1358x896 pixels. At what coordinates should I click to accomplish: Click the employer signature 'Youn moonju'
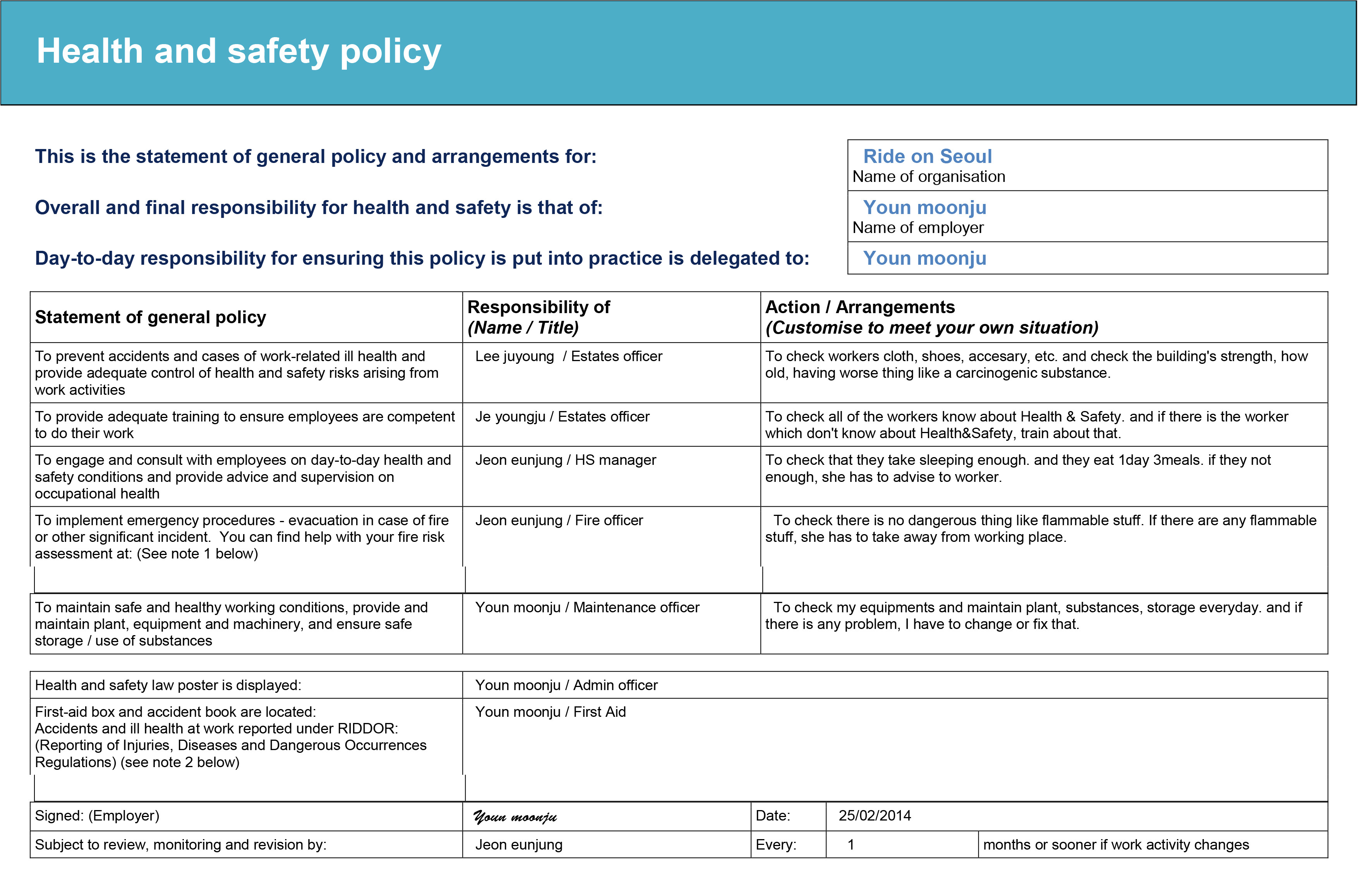coord(515,817)
